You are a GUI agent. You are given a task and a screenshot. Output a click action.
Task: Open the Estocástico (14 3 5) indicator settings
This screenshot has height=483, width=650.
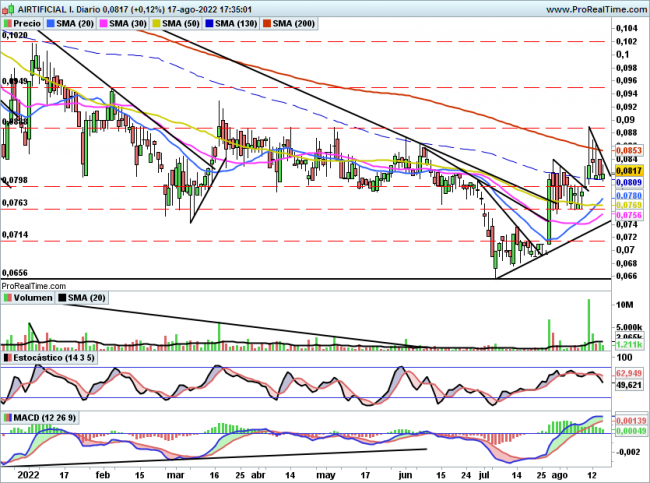pos(57,357)
